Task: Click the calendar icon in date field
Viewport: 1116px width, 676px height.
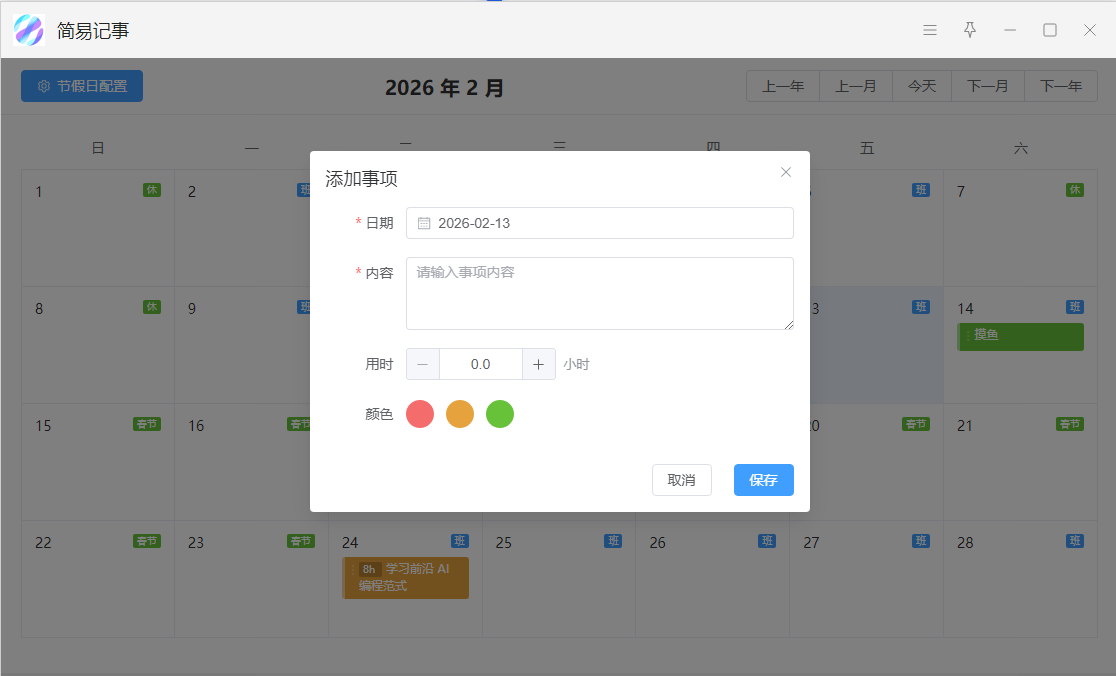Action: 424,223
